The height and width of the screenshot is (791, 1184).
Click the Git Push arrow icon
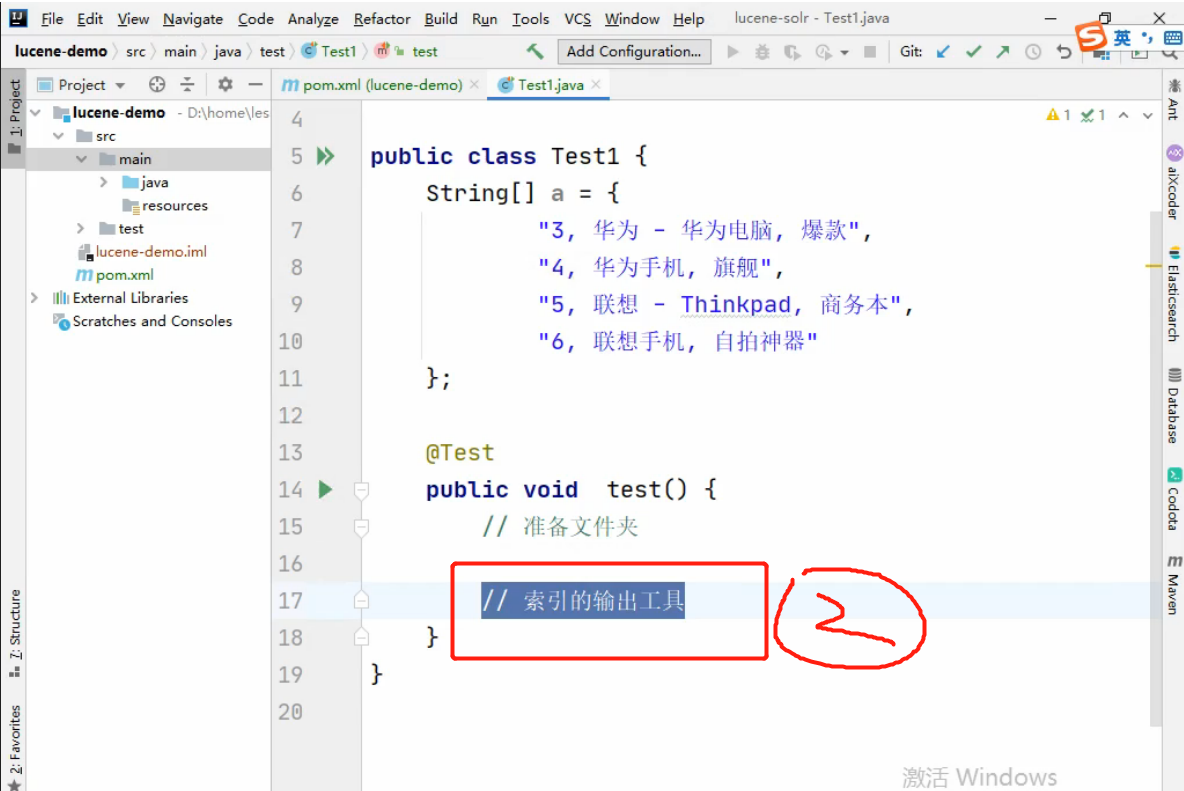1003,51
